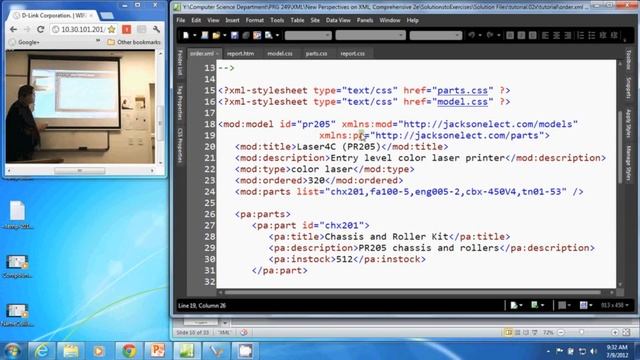Click the webcam video feed in Chrome
The image size is (640, 360).
80,107
